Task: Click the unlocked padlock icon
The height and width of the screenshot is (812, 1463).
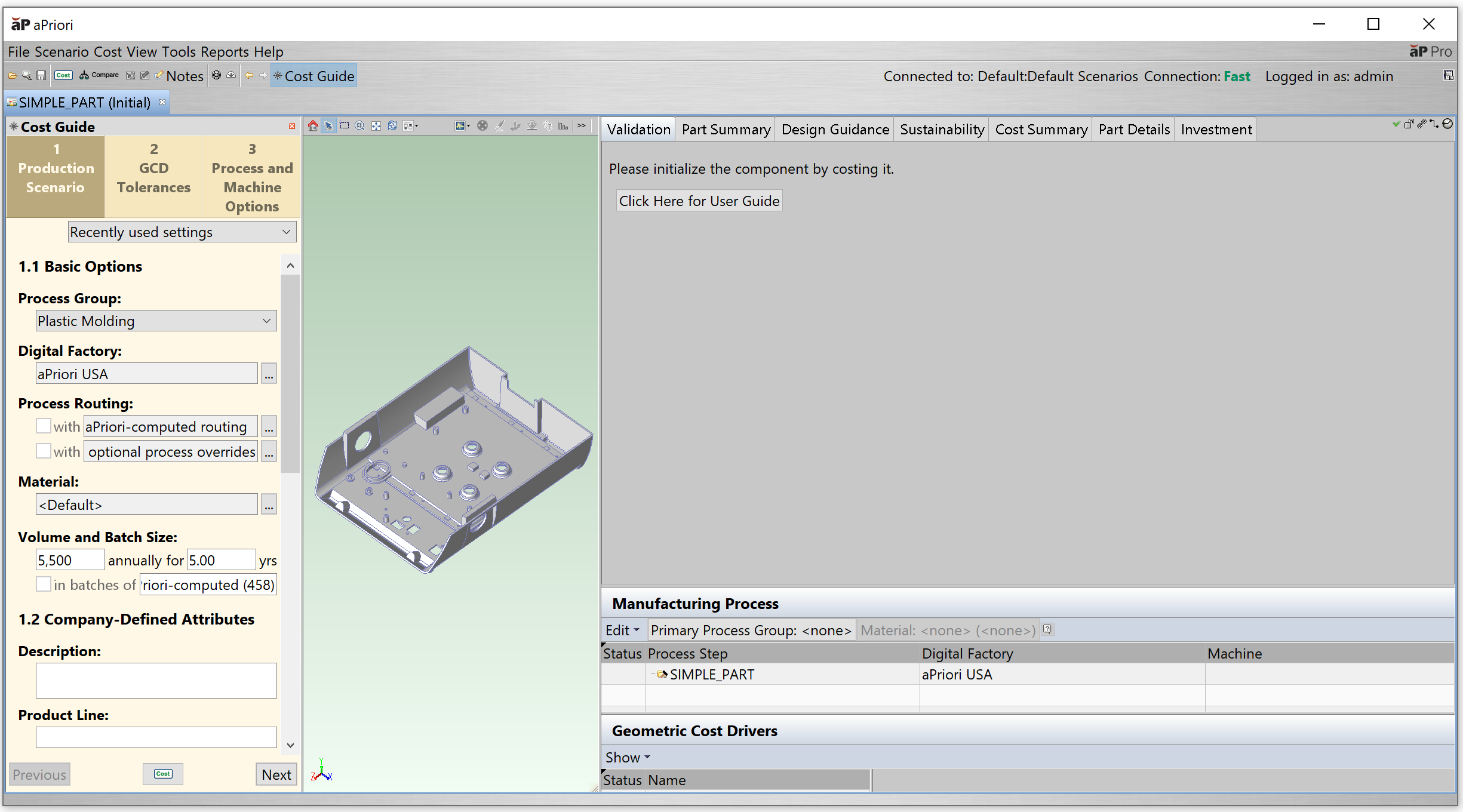Action: pos(1409,124)
